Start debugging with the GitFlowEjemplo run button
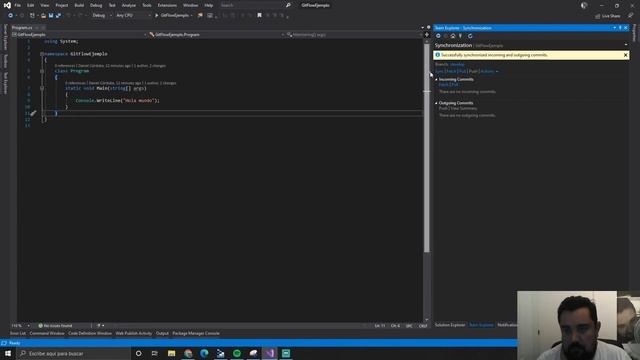 172,16
